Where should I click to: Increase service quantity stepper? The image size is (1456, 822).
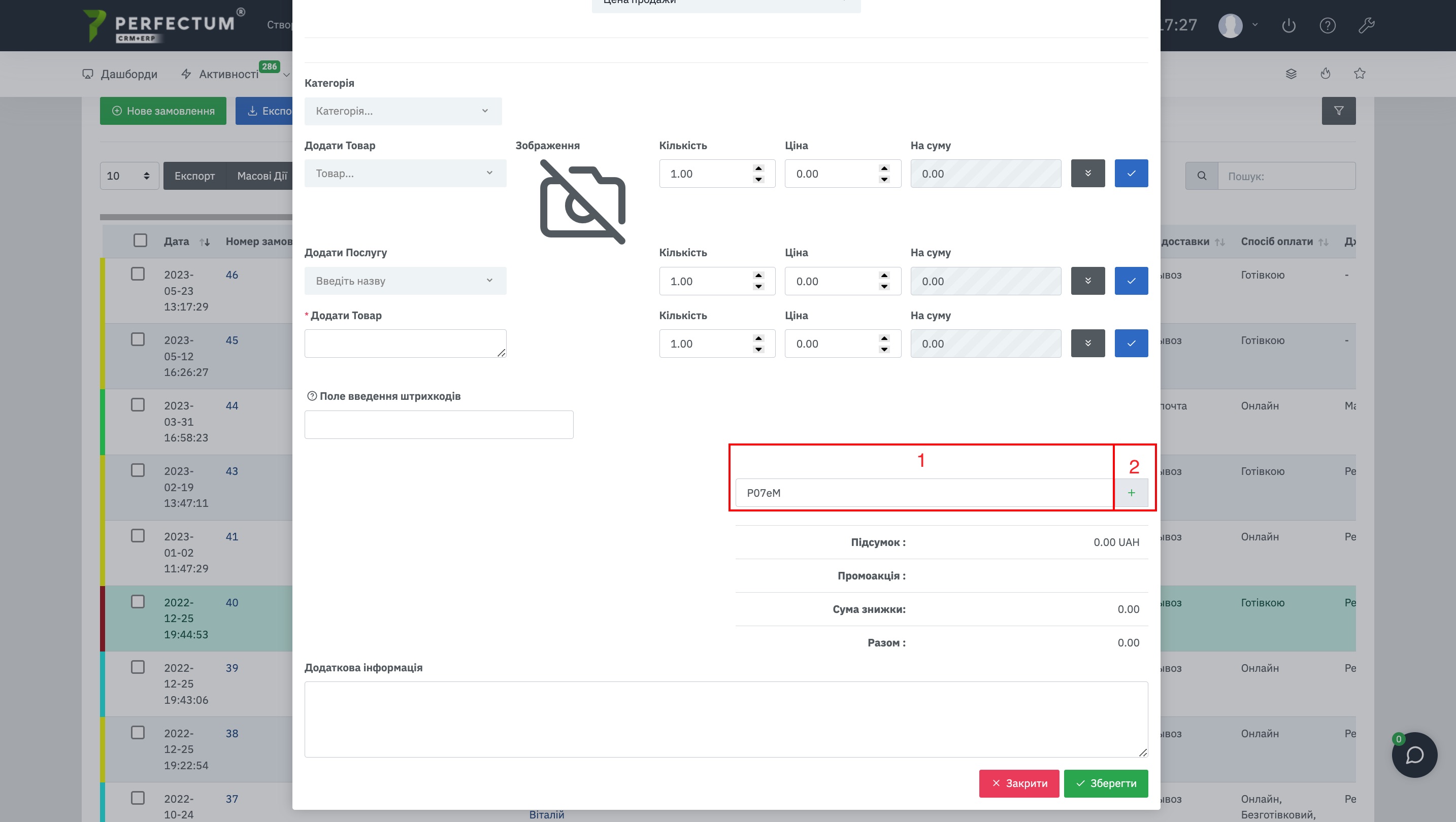click(758, 276)
